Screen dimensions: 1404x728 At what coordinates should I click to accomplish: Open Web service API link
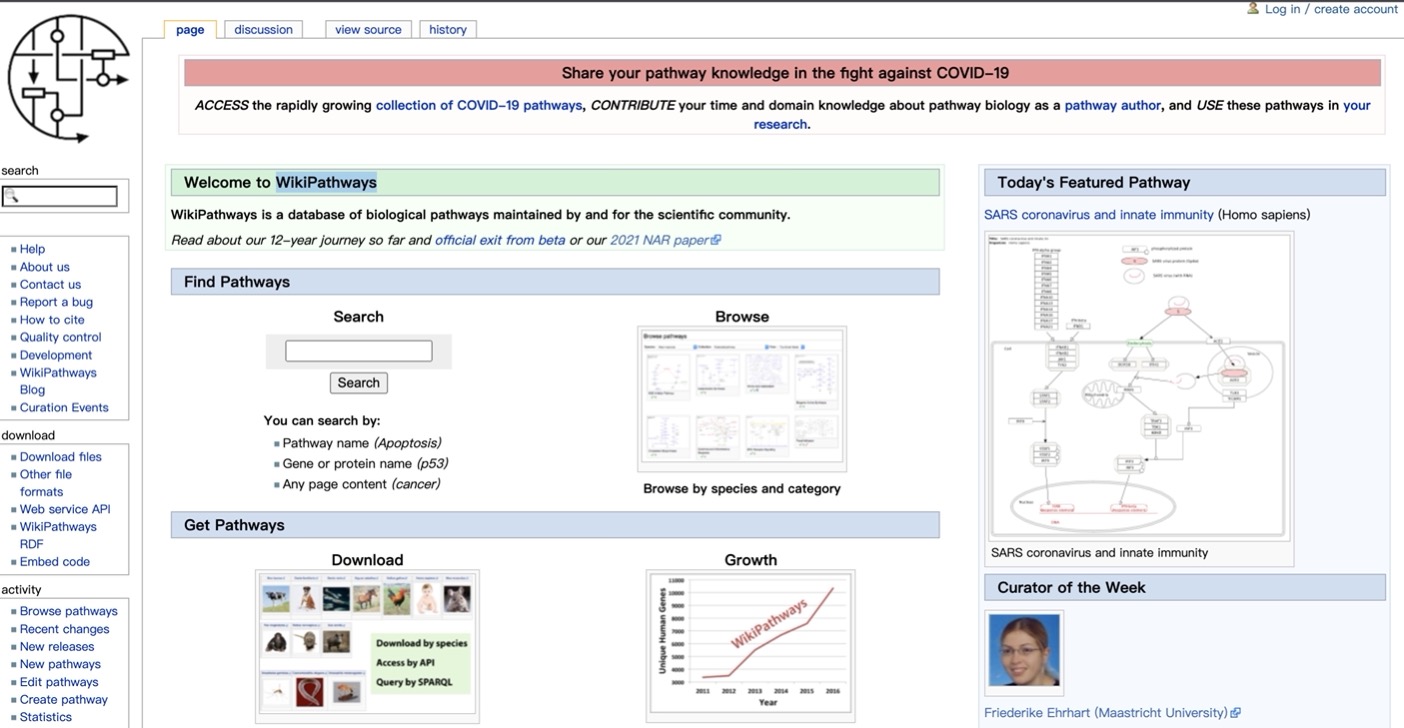[65, 509]
